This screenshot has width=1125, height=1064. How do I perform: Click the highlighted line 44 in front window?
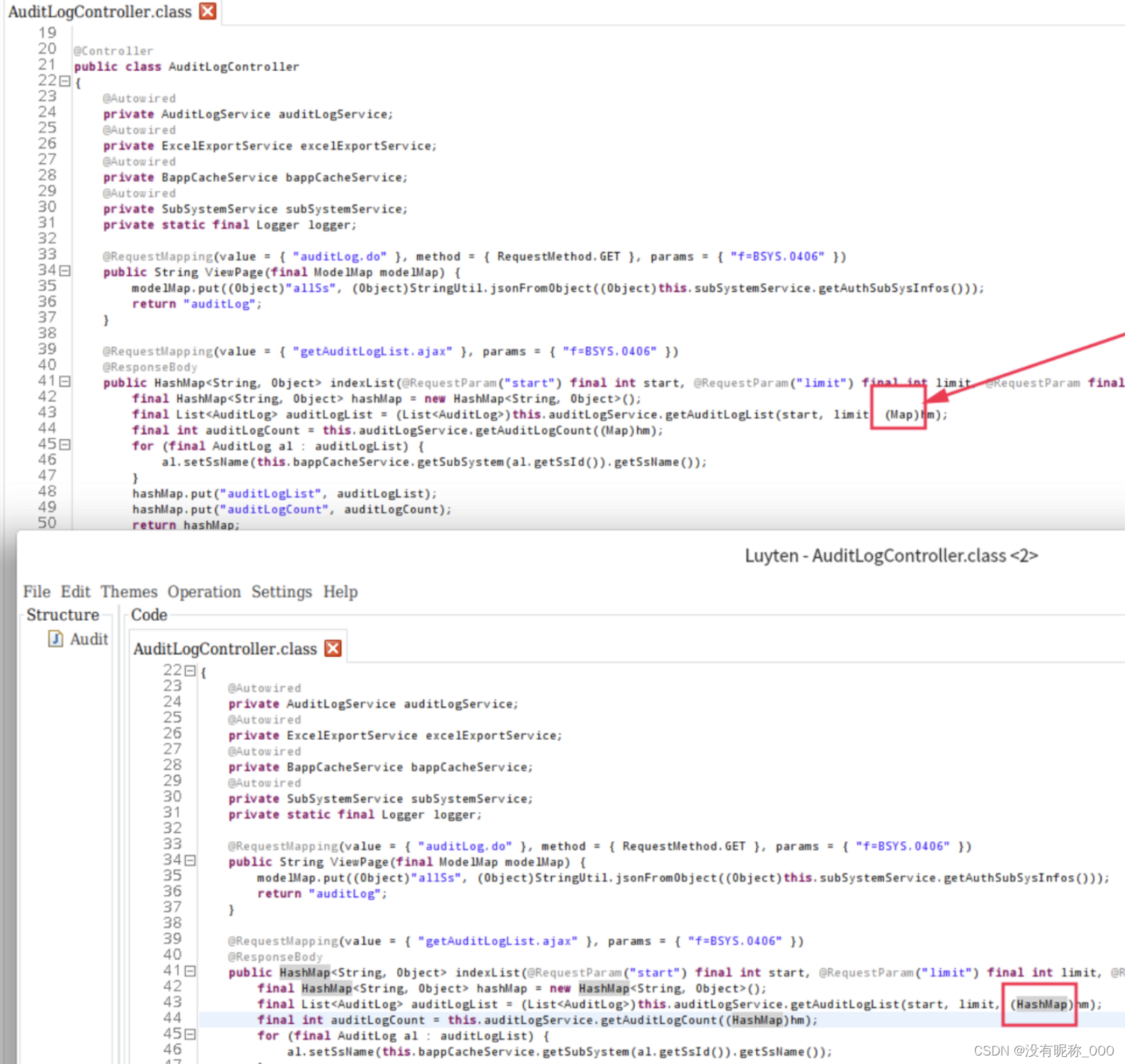[x=661, y=1020]
